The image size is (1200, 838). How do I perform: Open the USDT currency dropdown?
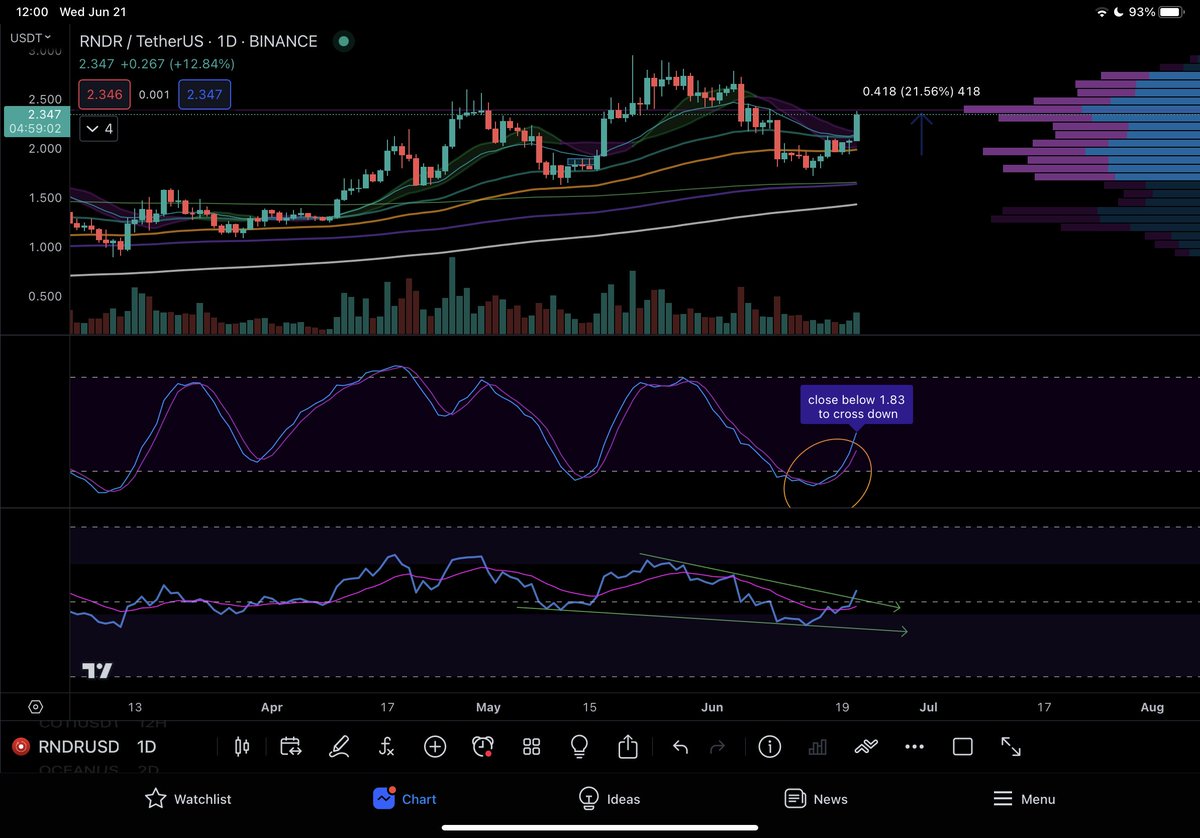point(32,37)
